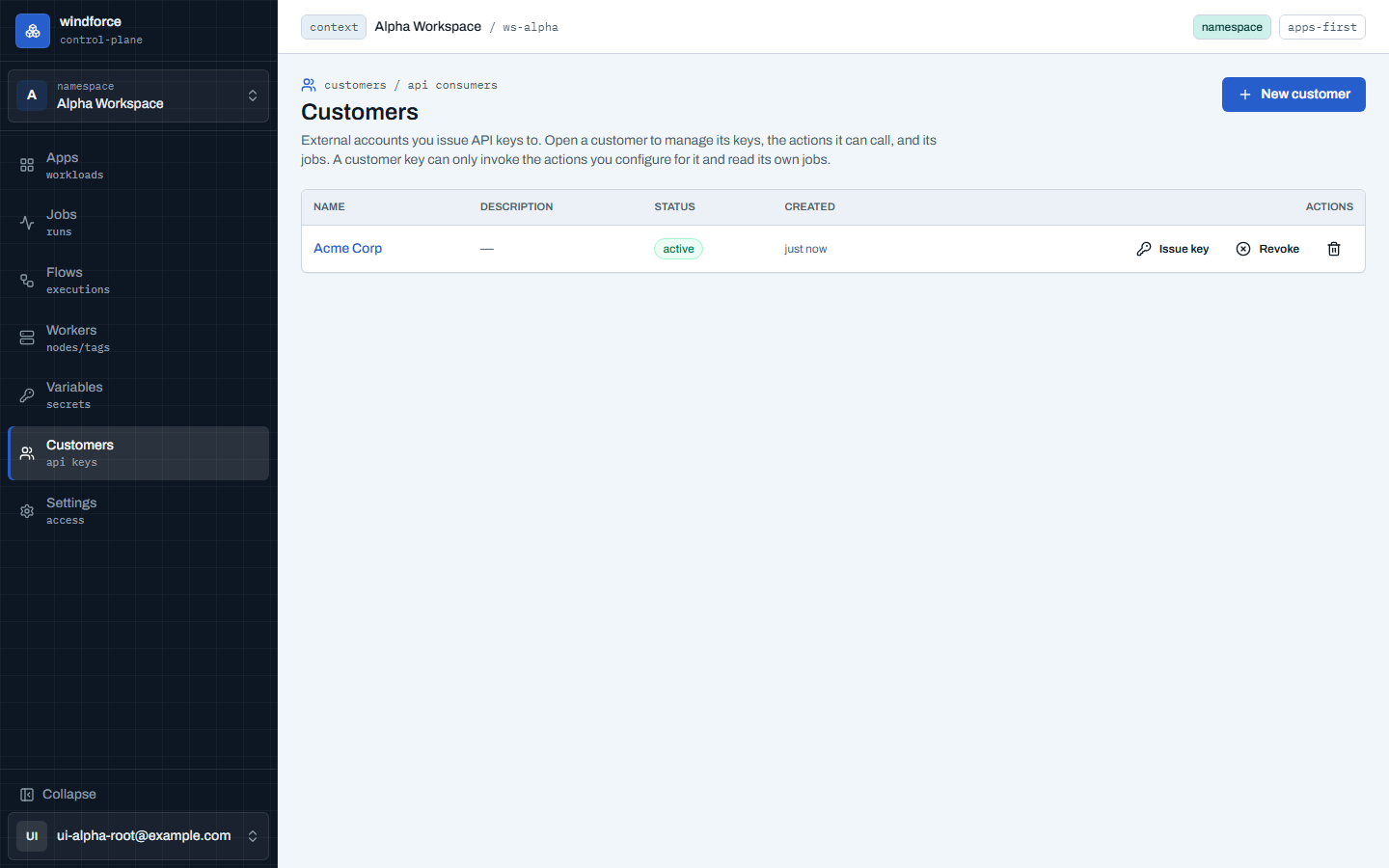
Task: Click the key icon beside Issue key
Action: 1144,249
